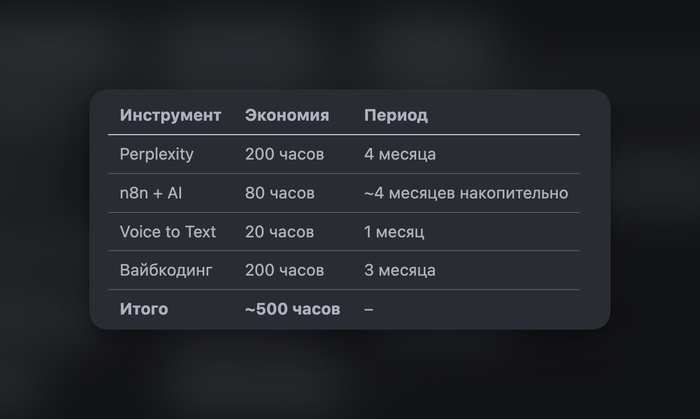Click the Итого total label
Image resolution: width=700 pixels, height=419 pixels.
[x=144, y=309]
